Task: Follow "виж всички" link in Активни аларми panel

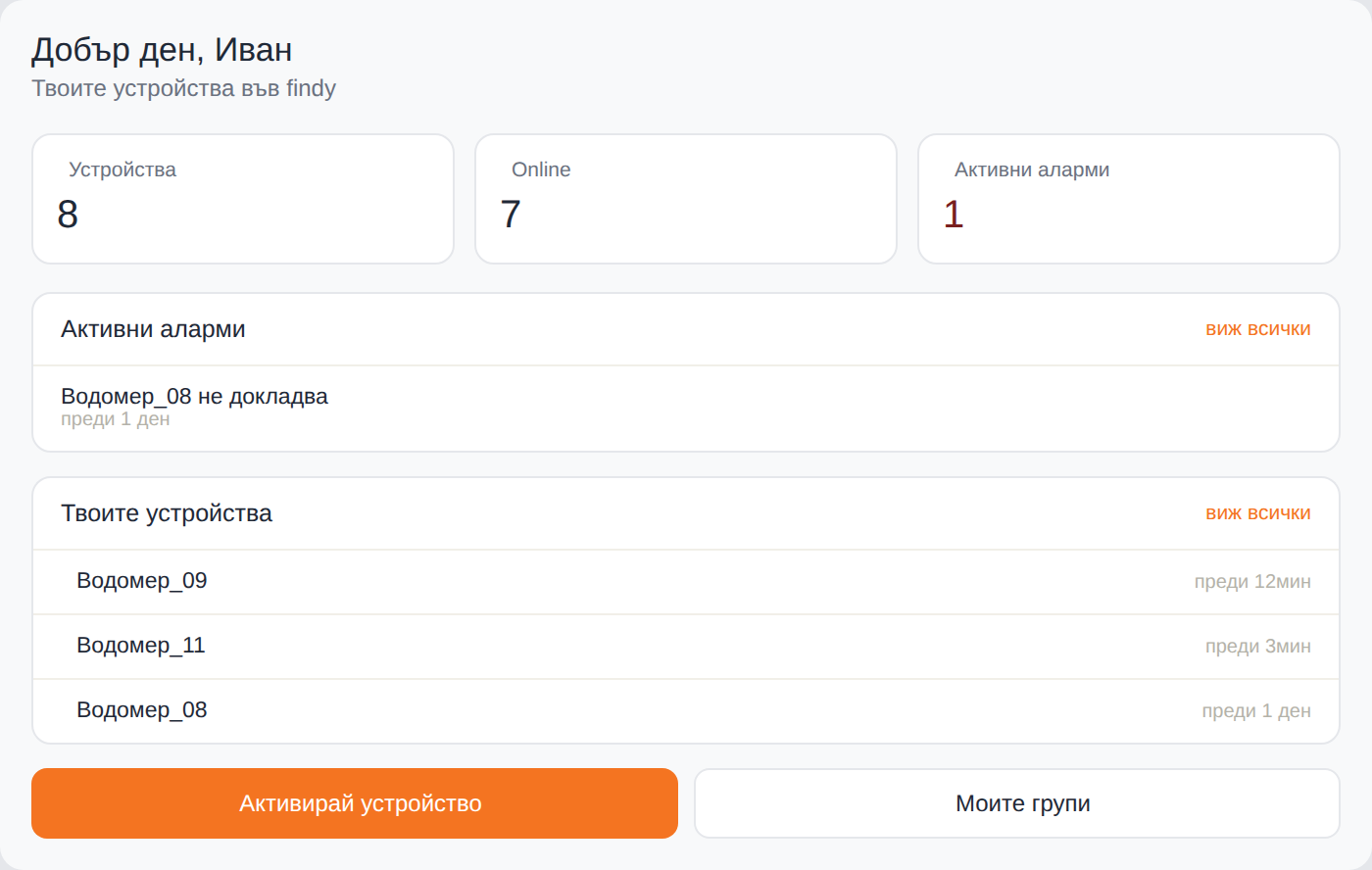Action: click(x=1258, y=329)
